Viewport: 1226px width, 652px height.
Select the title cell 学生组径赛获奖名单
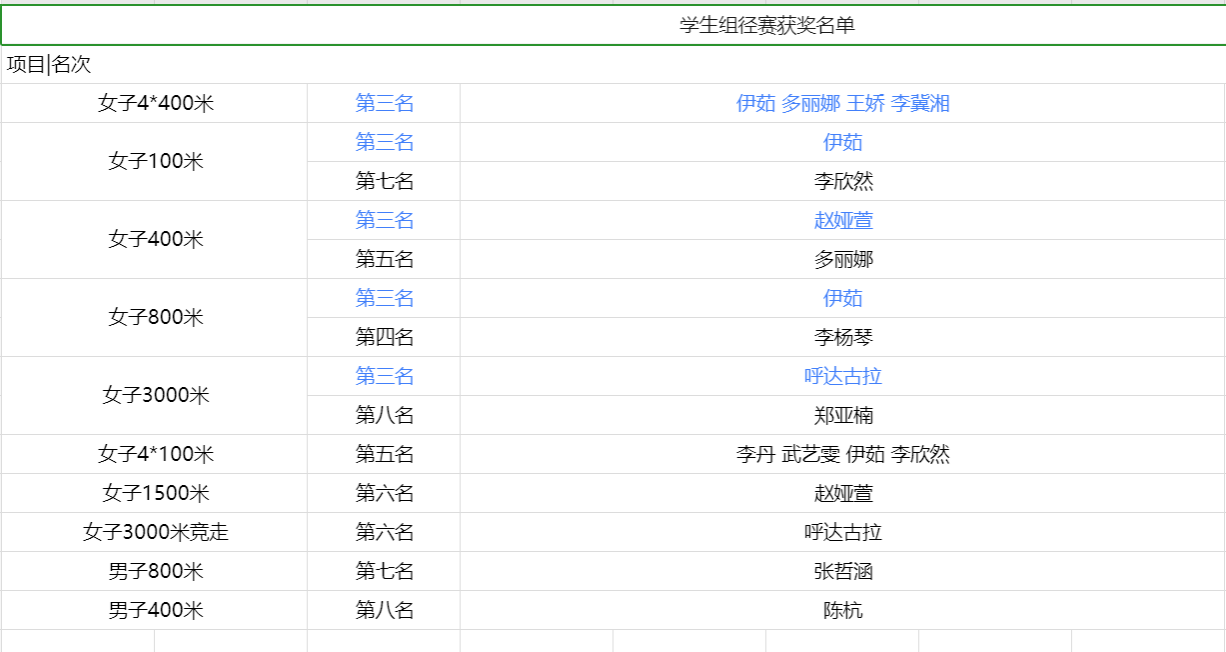767,26
